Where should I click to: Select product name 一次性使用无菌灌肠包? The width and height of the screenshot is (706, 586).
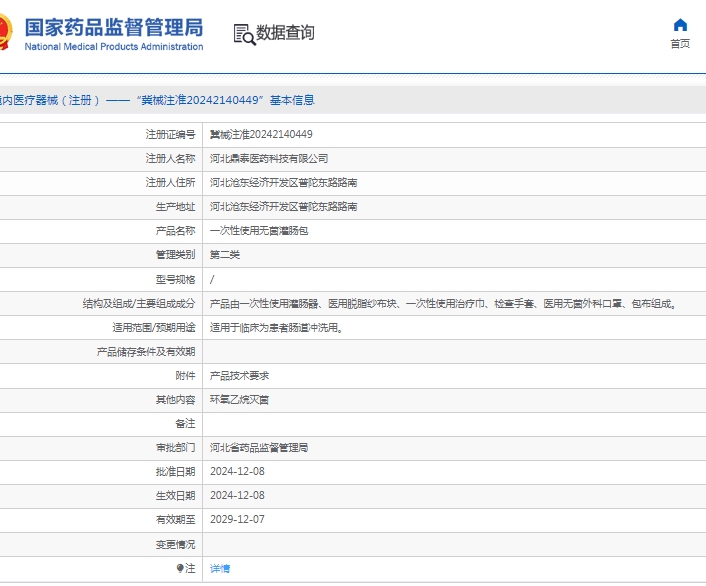pyautogui.click(x=259, y=231)
